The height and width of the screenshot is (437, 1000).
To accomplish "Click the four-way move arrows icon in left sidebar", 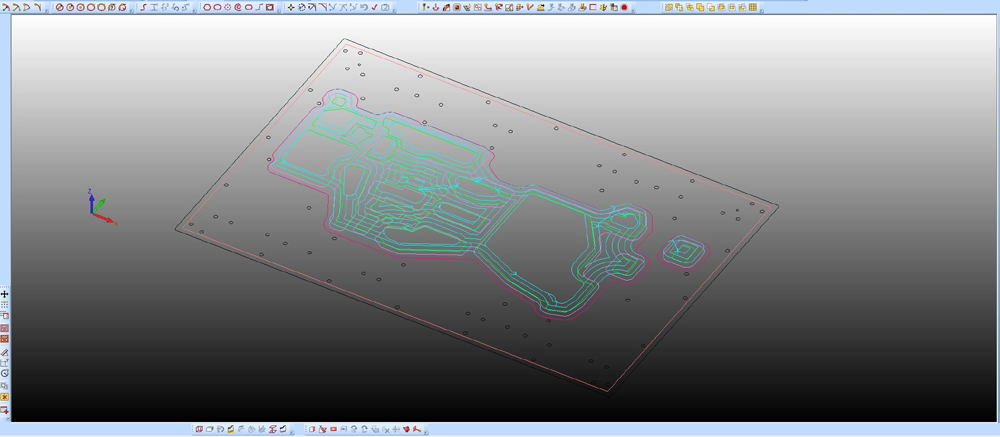I will click(x=5, y=294).
